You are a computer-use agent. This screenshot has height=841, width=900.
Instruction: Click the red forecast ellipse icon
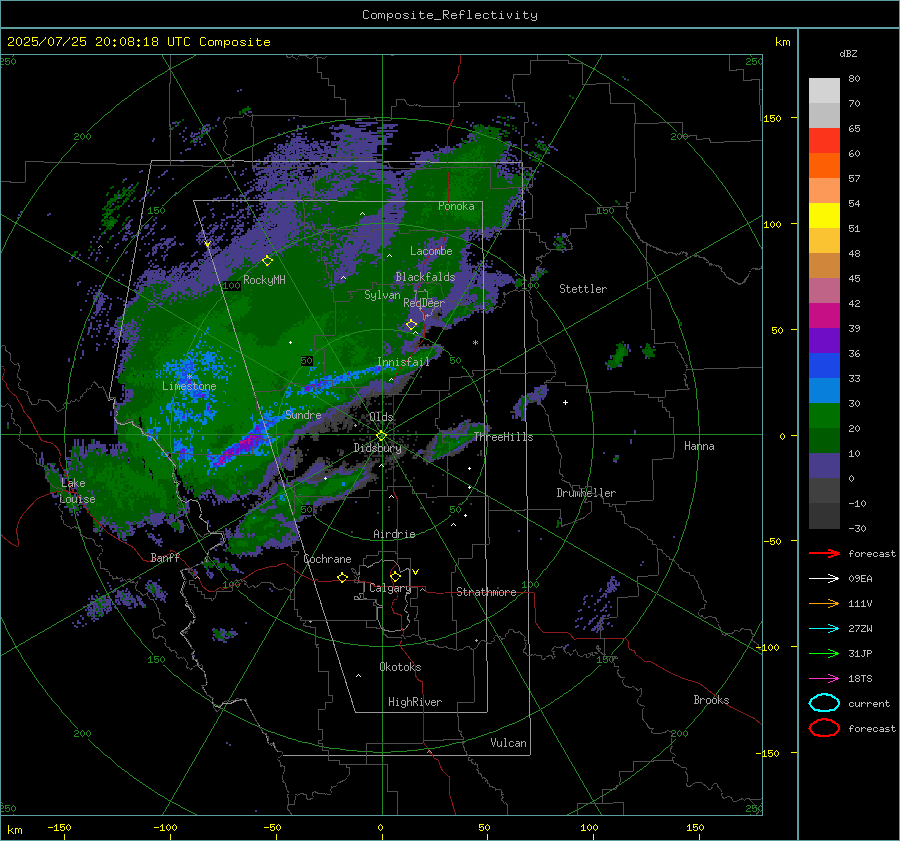pos(824,728)
